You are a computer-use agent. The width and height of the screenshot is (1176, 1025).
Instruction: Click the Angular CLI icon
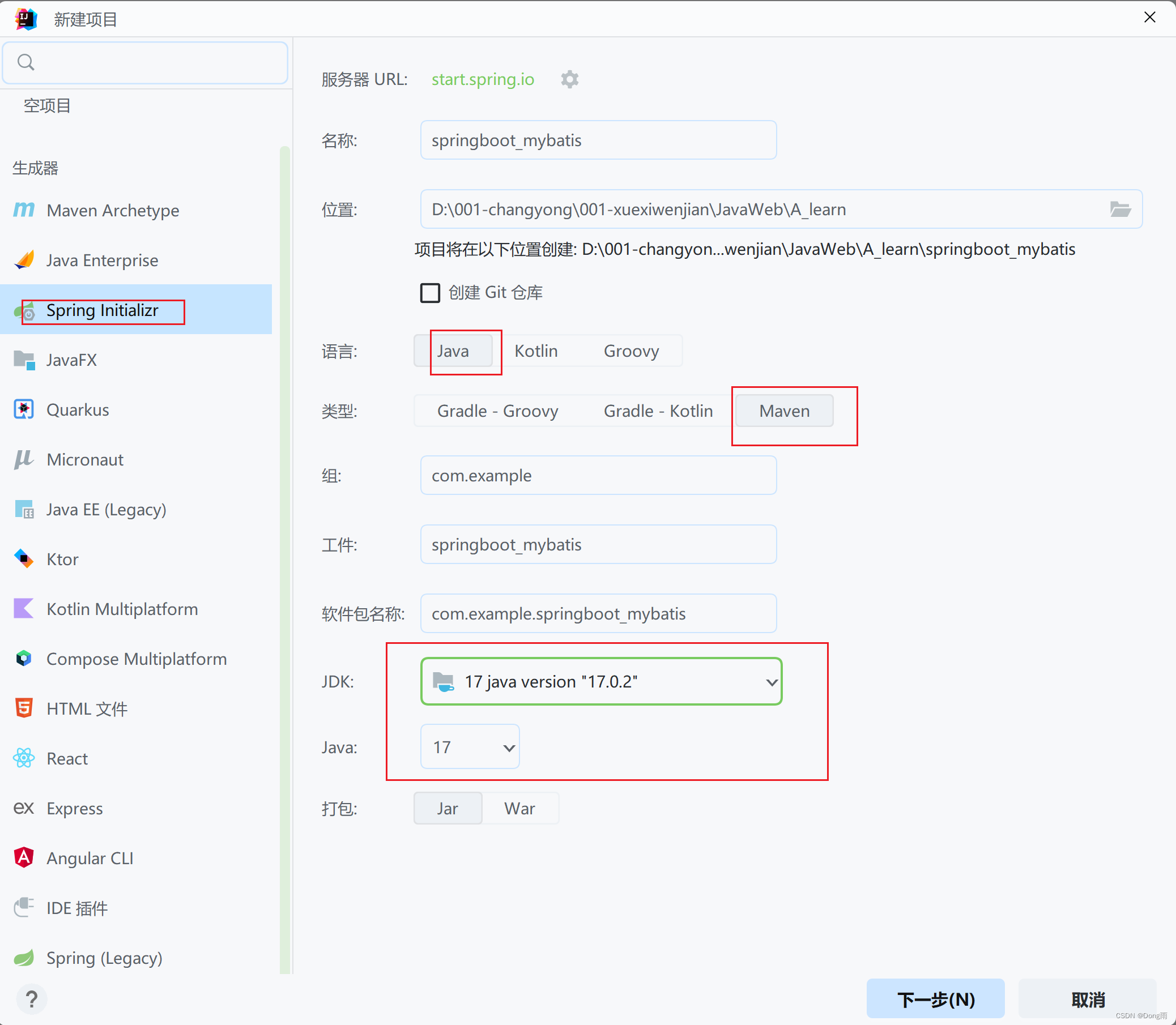click(23, 858)
